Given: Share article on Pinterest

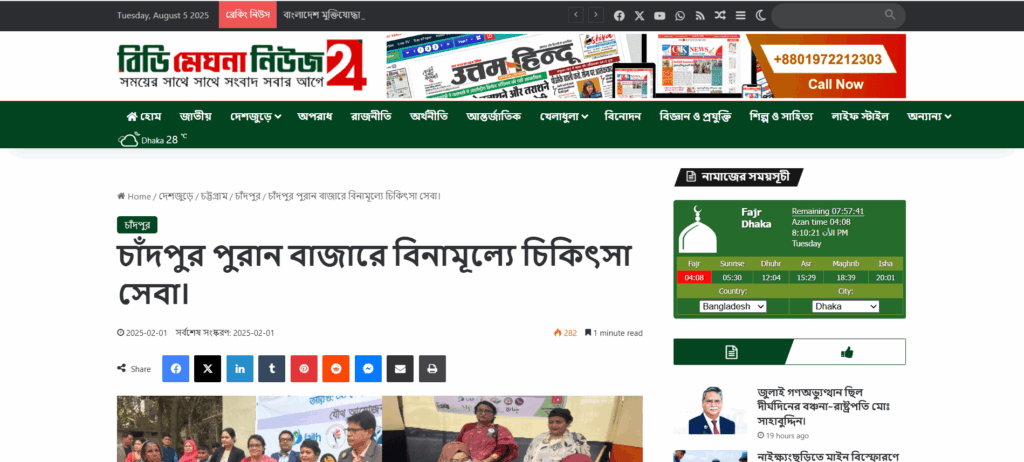Looking at the screenshot, I should click(304, 369).
